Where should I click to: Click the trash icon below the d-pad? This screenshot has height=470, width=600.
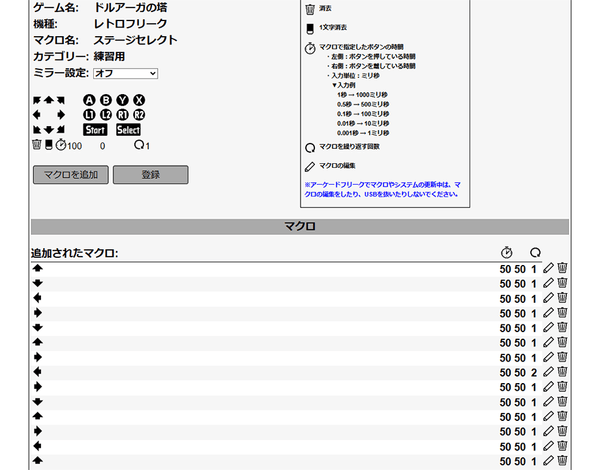coord(37,146)
